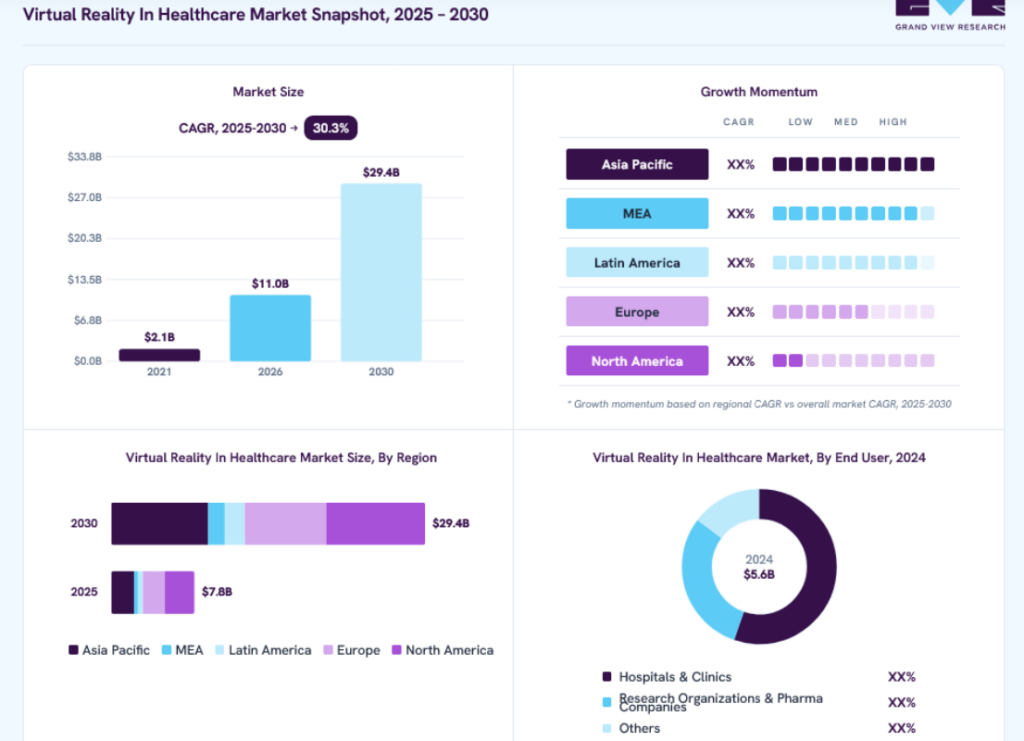1024x741 pixels.
Task: Click MEA legend swatch
Action: [x=167, y=650]
